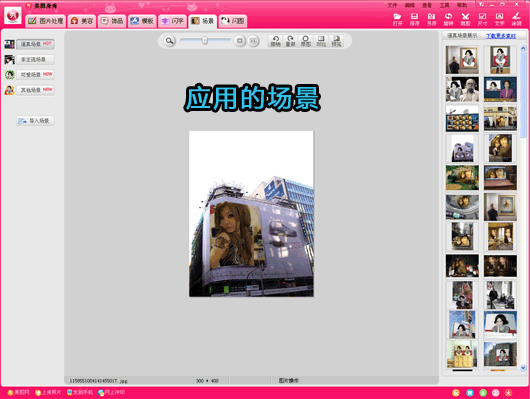Switch to the 闪字 tab
Image resolution: width=530 pixels, height=399 pixels.
pos(172,21)
